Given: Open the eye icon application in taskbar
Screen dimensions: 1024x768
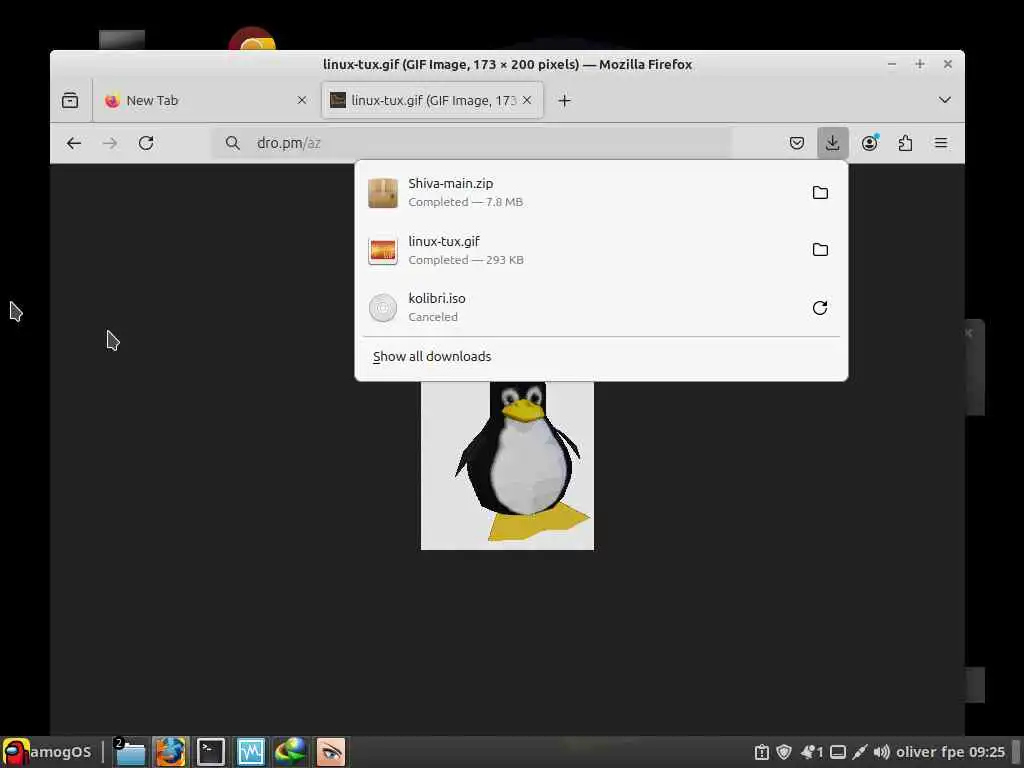Looking at the screenshot, I should (x=330, y=752).
